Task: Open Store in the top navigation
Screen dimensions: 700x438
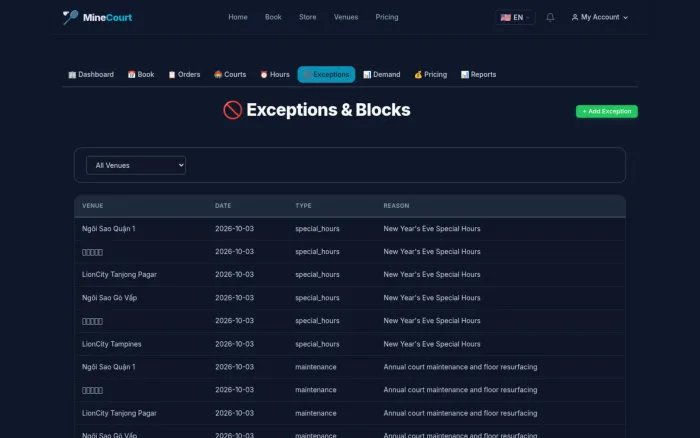Action: pyautogui.click(x=308, y=17)
